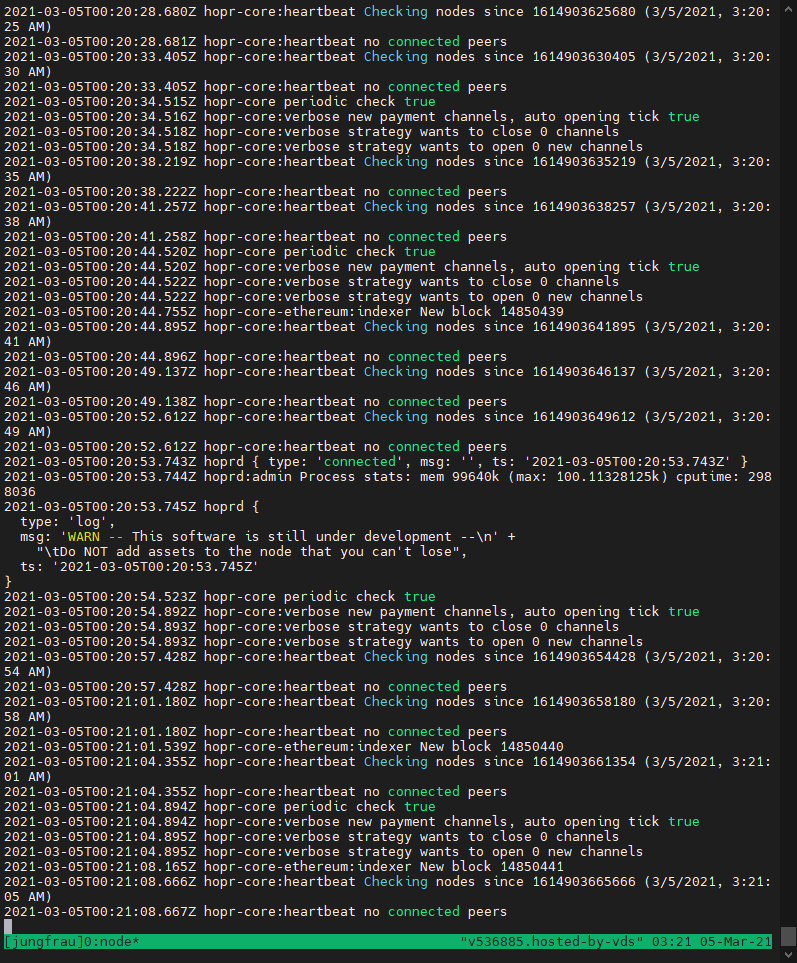797x963 pixels.
Task: Click the block number 14850441
Action: 532,867
